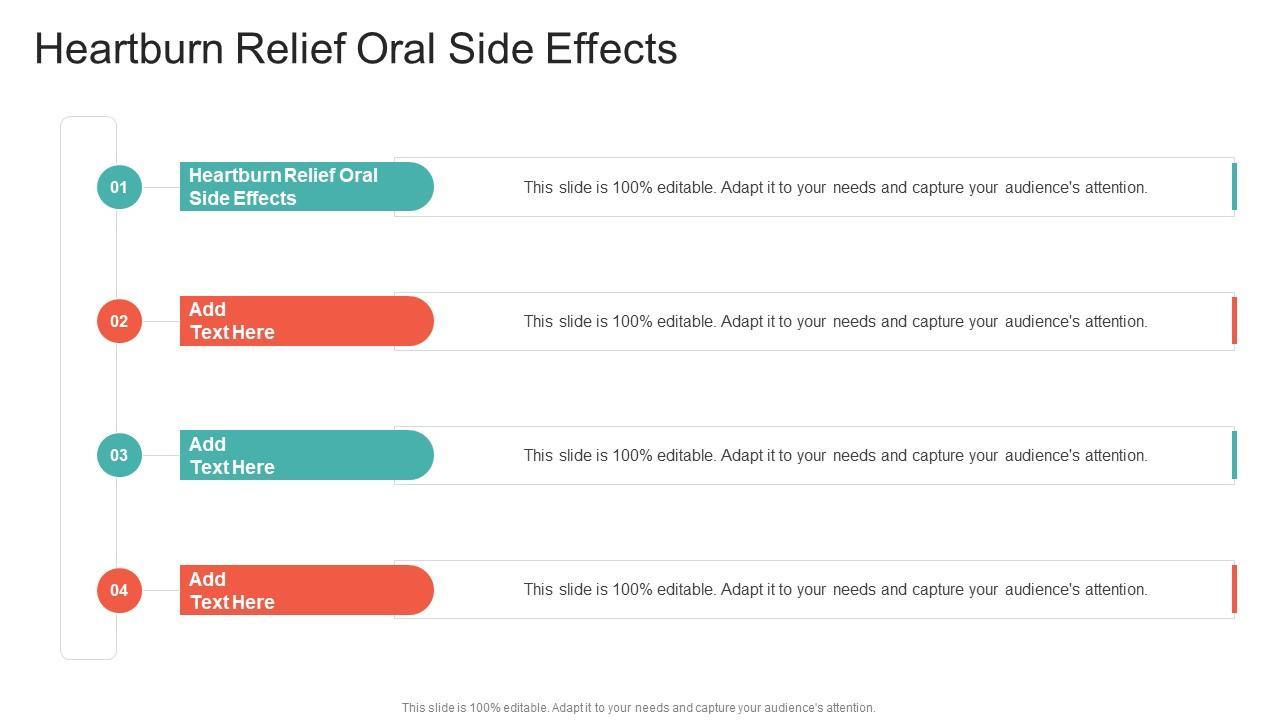Select the red accent bar ending row 02
1280x720 pixels.
[1234, 321]
